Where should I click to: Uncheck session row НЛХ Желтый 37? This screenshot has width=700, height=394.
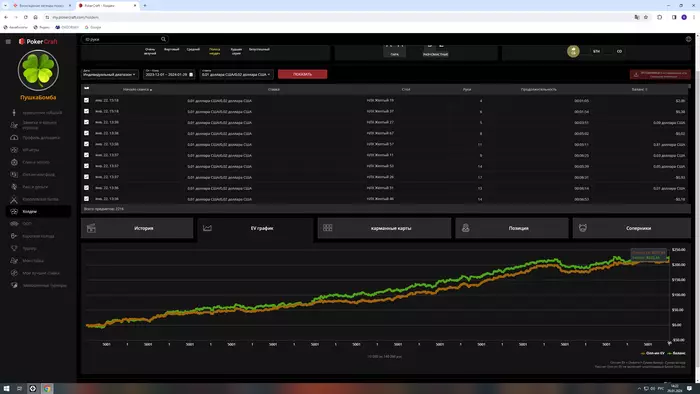pyautogui.click(x=86, y=111)
